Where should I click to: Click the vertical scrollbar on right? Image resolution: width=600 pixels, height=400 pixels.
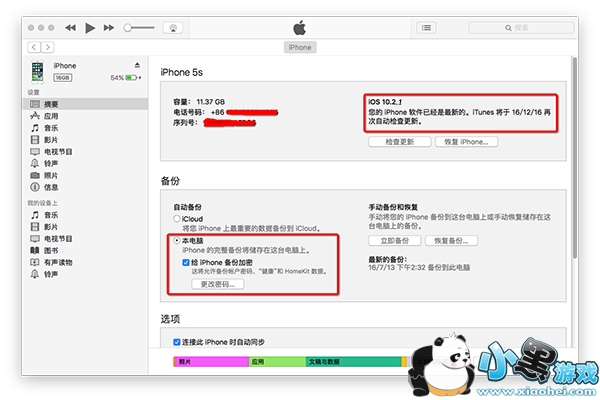point(574,157)
